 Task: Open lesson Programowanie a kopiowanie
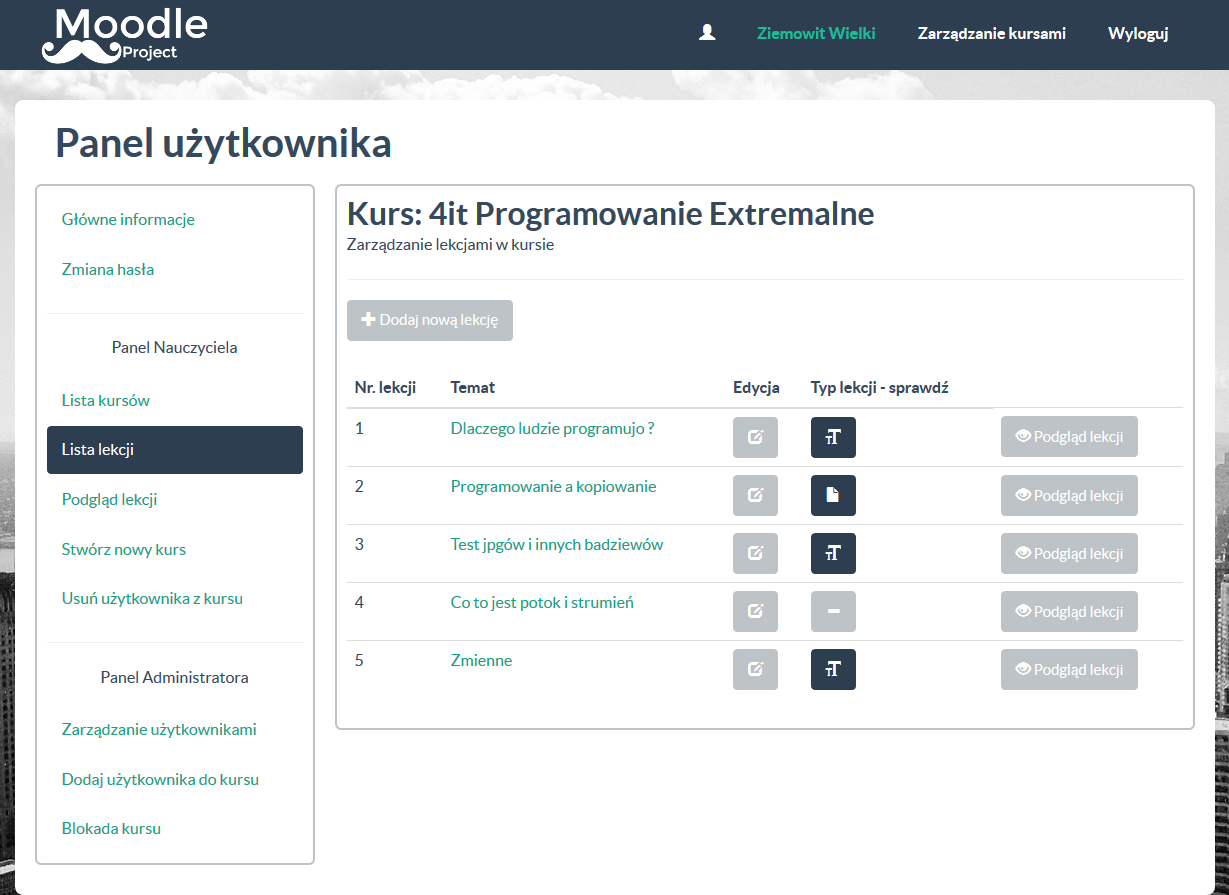coord(553,486)
